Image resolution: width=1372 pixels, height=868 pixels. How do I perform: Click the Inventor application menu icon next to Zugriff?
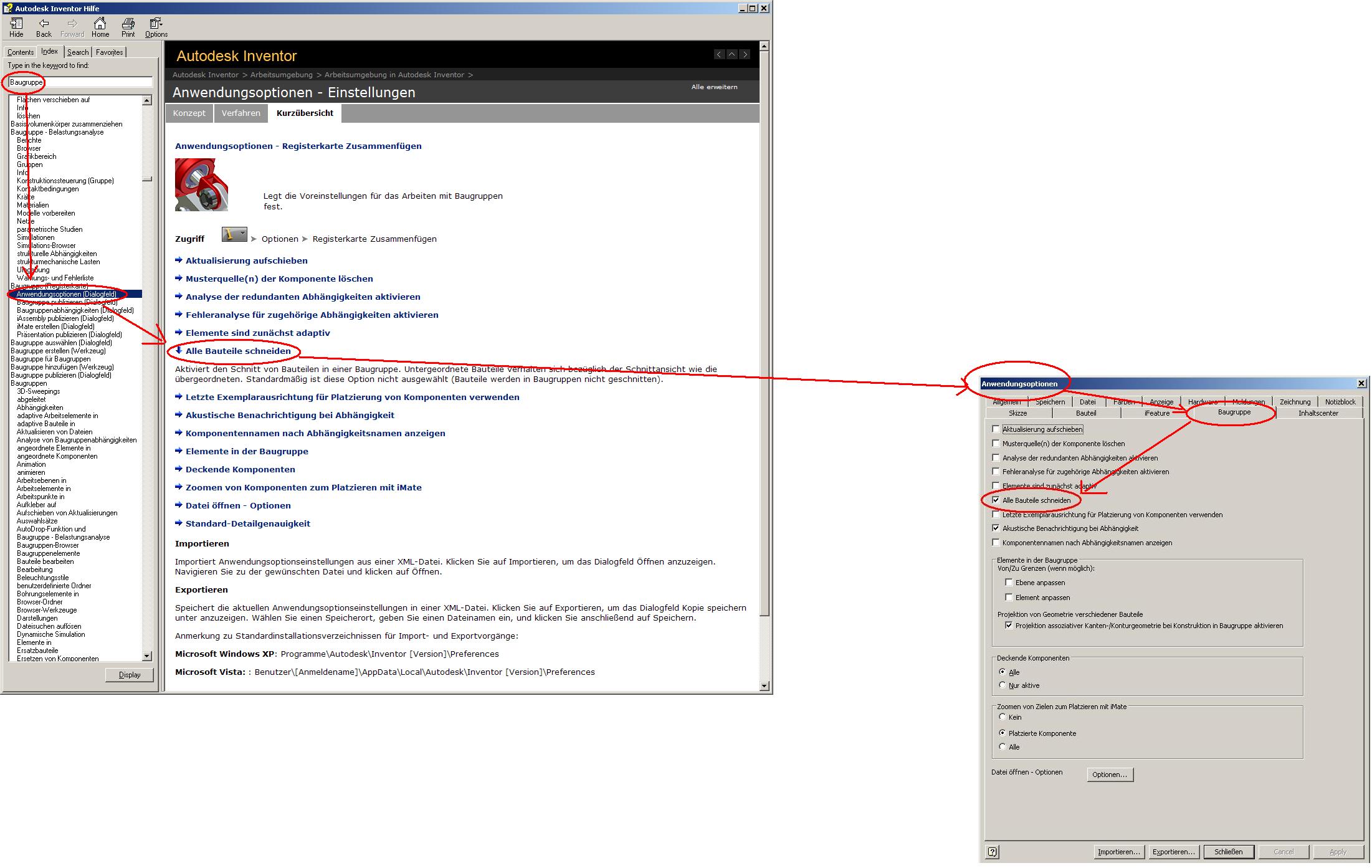[234, 235]
